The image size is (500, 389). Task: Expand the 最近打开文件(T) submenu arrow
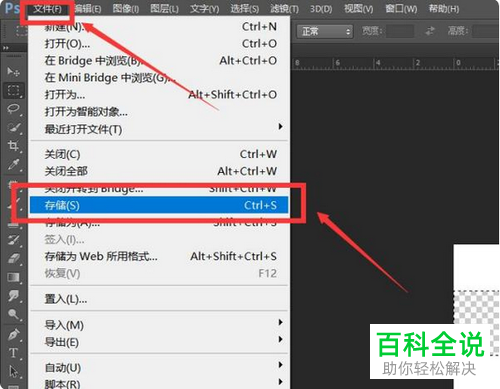click(281, 127)
